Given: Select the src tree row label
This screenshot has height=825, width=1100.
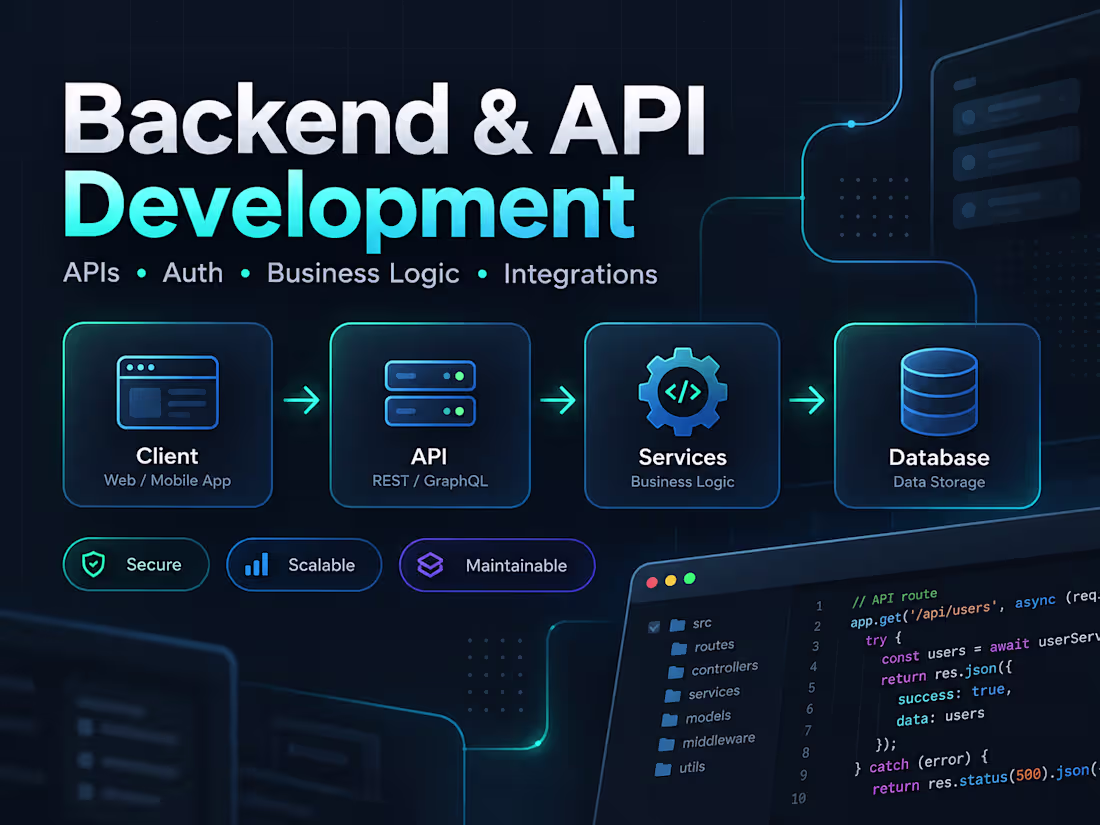Looking at the screenshot, I should pos(702,623).
